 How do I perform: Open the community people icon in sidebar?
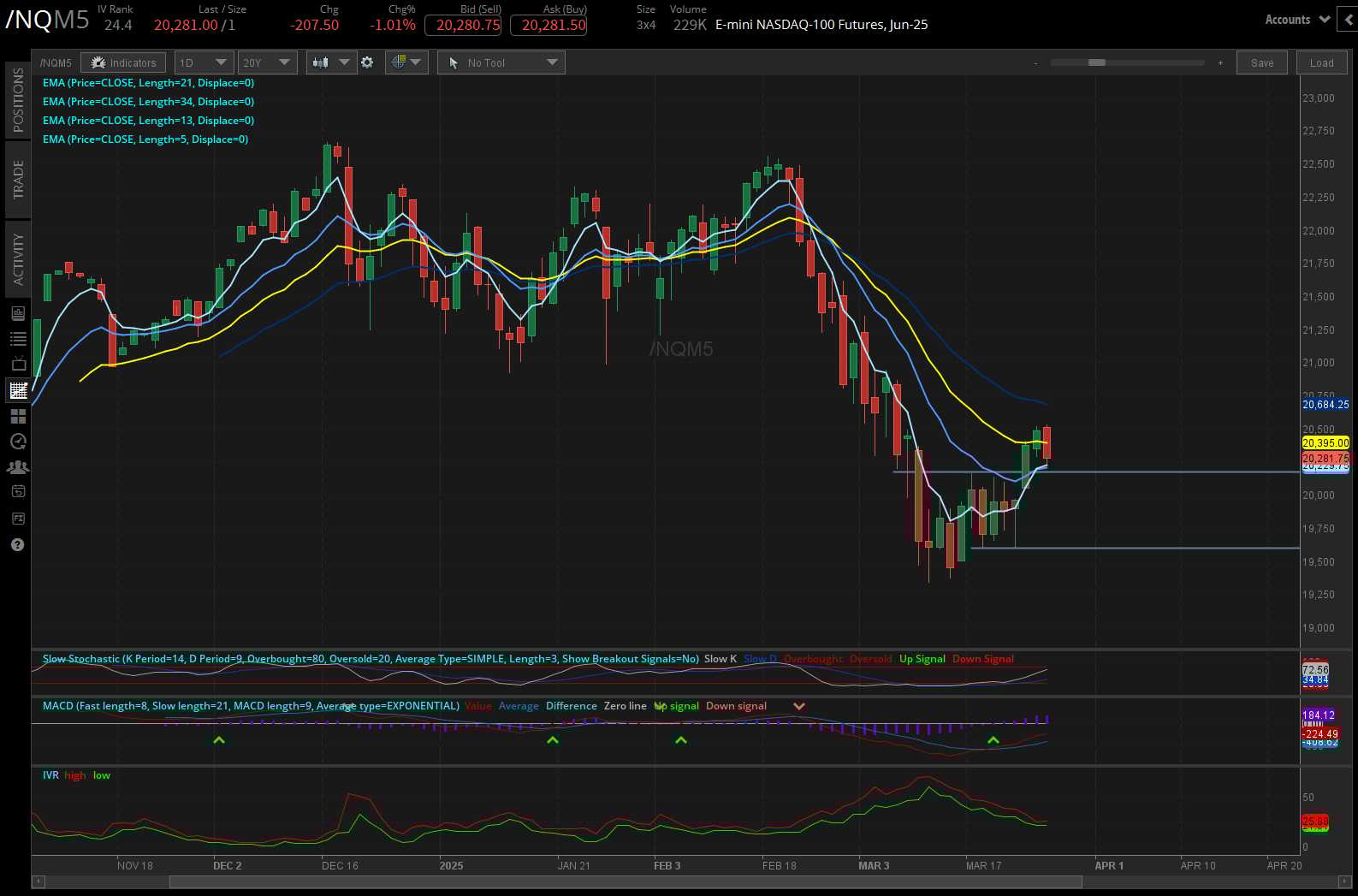[18, 467]
